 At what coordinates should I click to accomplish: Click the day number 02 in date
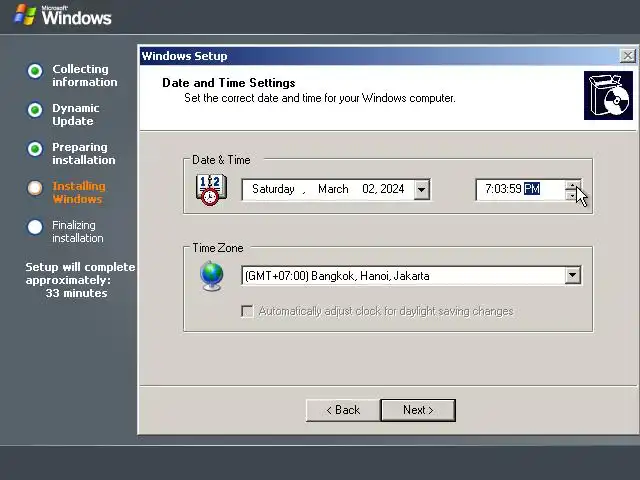click(x=369, y=189)
